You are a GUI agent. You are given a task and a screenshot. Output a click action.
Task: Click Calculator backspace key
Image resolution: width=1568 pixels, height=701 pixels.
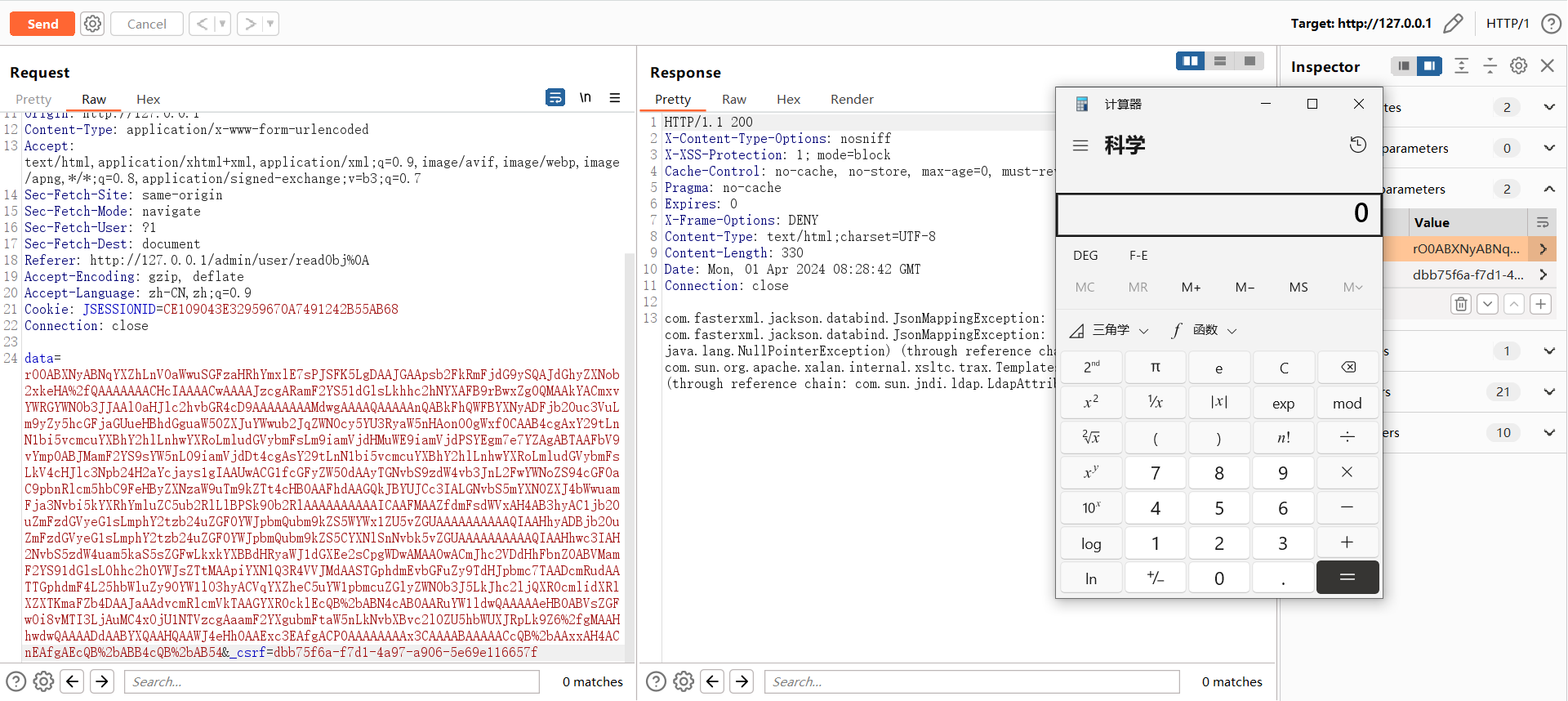(1347, 368)
